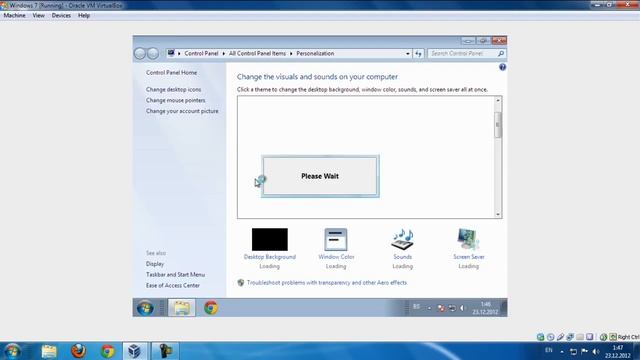Refresh the Personalization address bar
The image size is (640, 360).
tap(418, 53)
